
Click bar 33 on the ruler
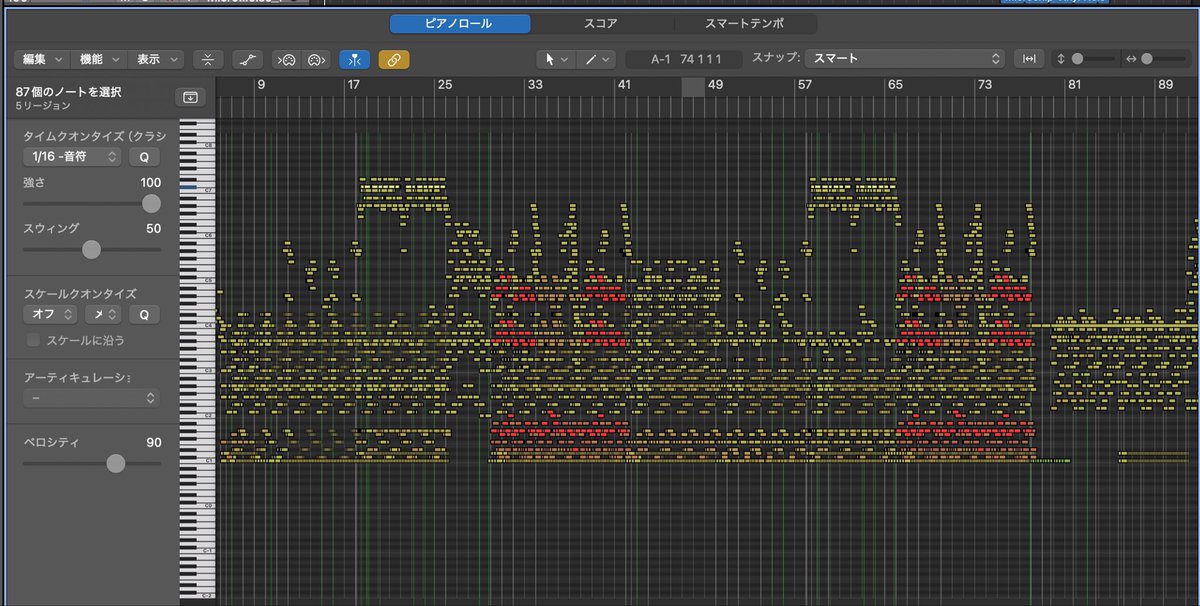(x=536, y=87)
